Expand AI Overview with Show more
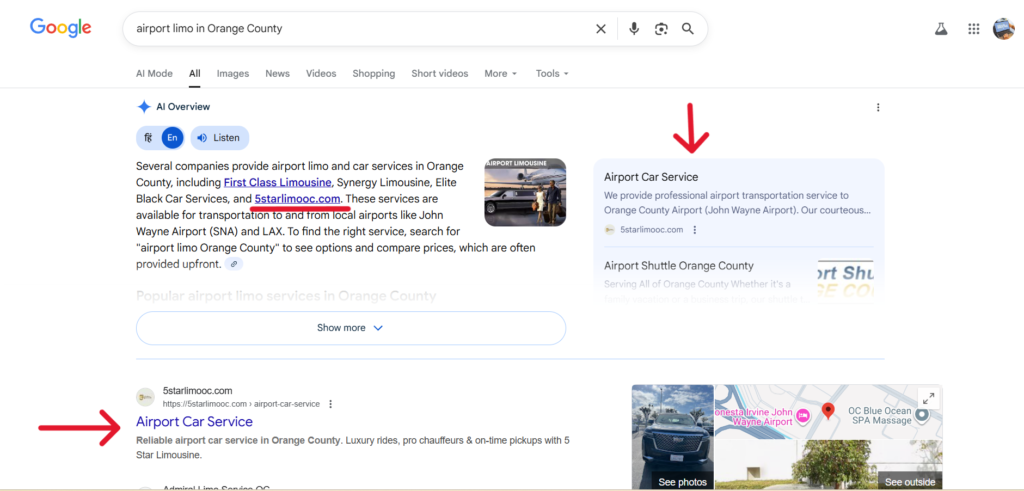The height and width of the screenshot is (491, 1024). [351, 328]
